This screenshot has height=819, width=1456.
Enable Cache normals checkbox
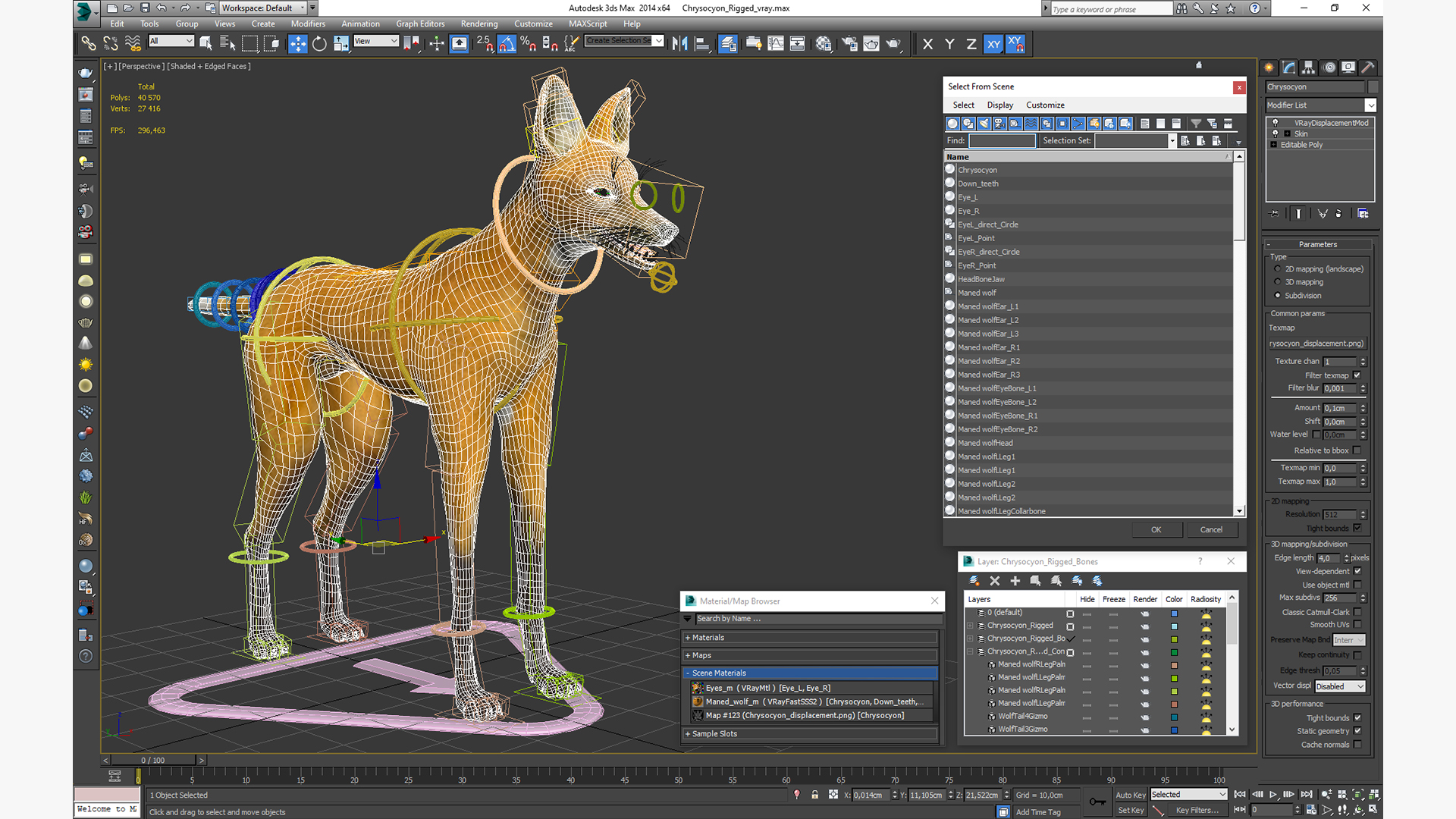[x=1357, y=745]
